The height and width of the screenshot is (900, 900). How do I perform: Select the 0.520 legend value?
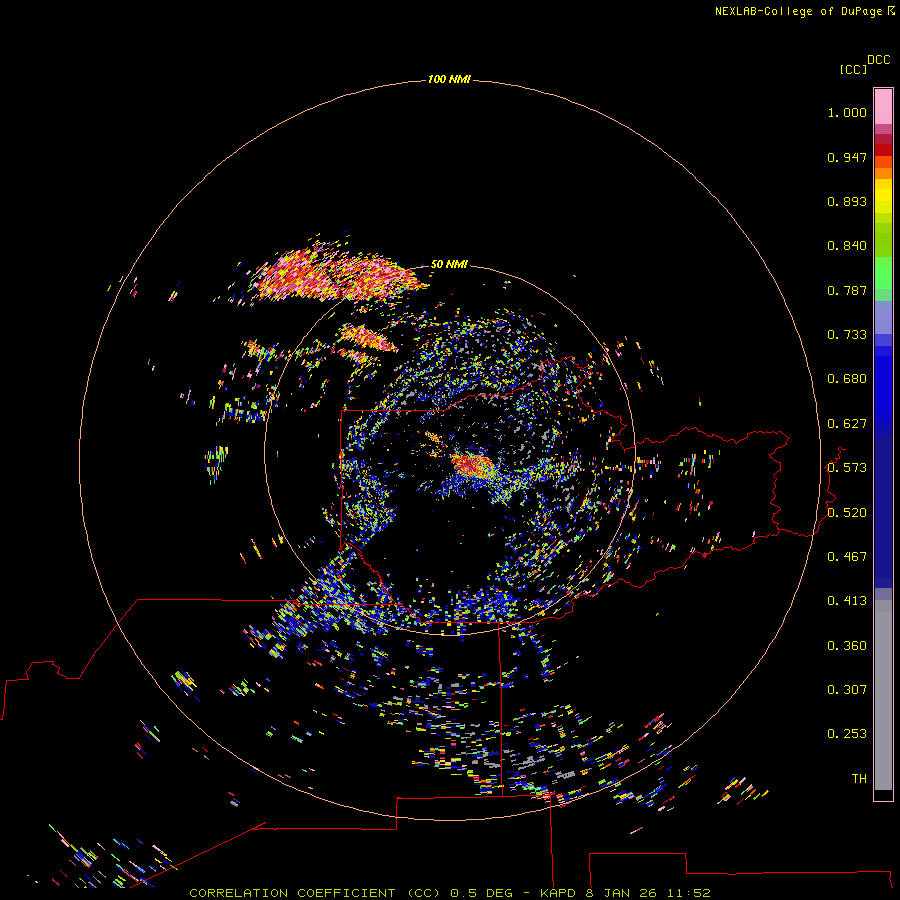point(847,513)
